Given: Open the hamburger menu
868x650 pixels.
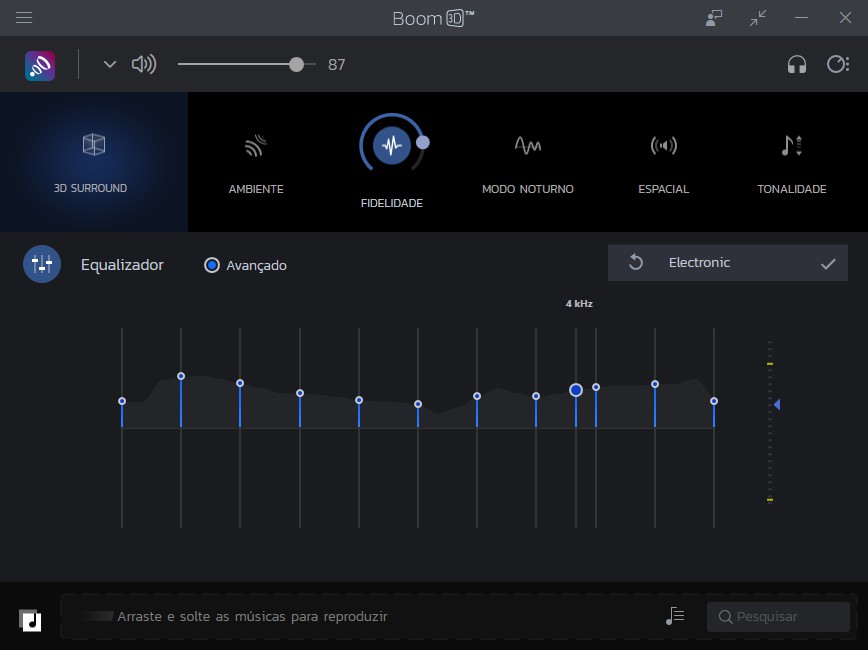Looking at the screenshot, I should pyautogui.click(x=24, y=18).
